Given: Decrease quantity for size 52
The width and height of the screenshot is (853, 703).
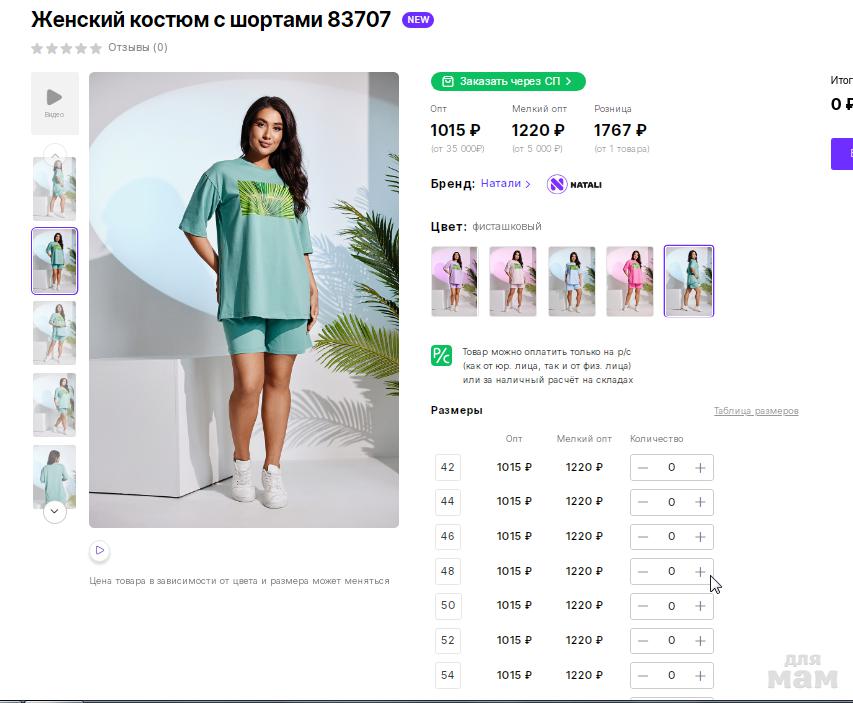Looking at the screenshot, I should point(643,640).
